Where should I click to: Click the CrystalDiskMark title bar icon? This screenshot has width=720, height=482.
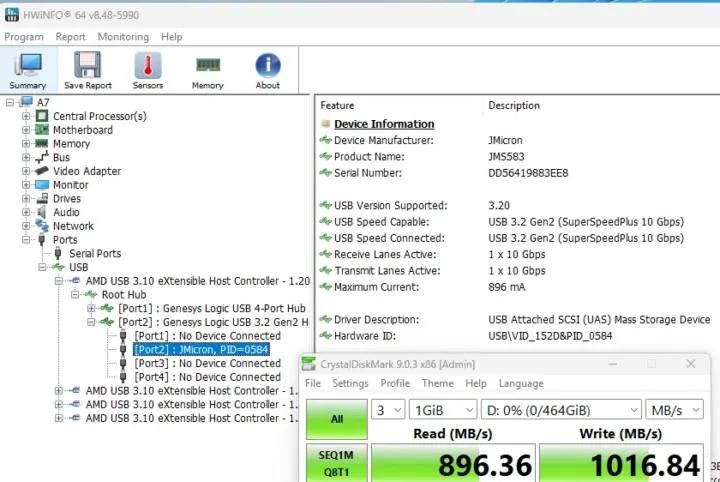pyautogui.click(x=309, y=364)
